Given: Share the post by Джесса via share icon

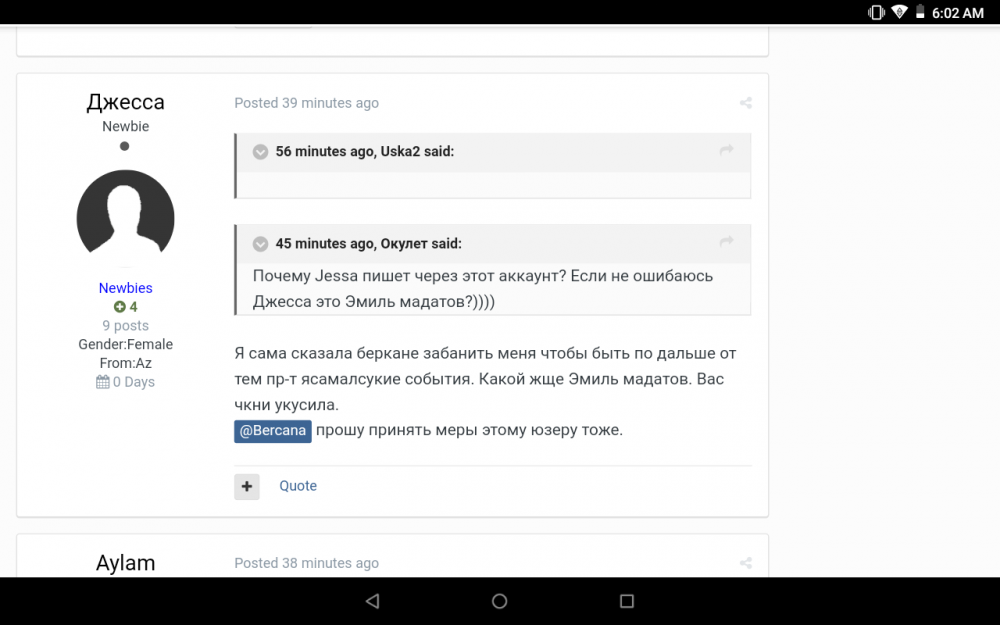Looking at the screenshot, I should 745,102.
